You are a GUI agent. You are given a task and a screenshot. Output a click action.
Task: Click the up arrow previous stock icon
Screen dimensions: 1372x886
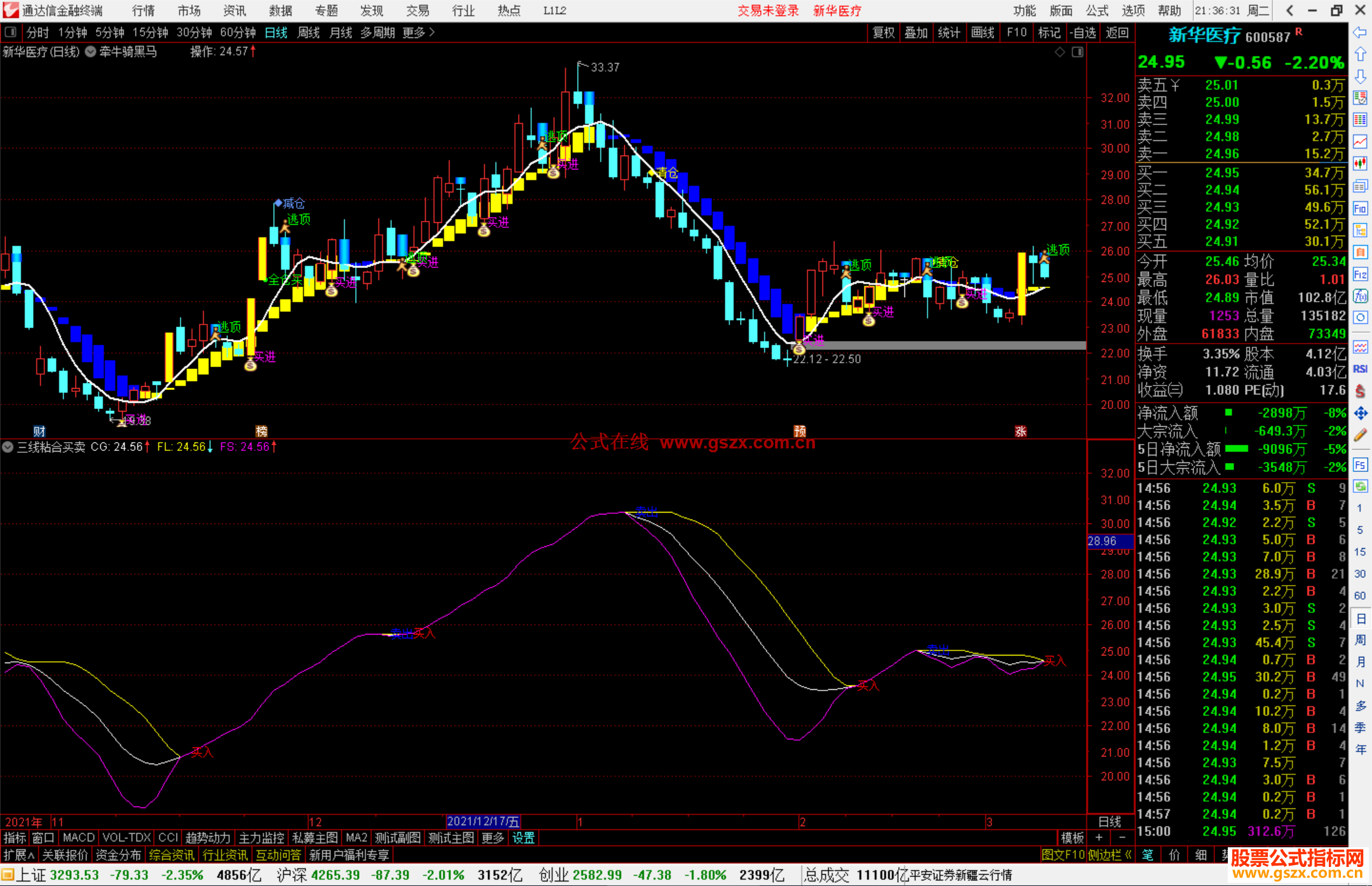pos(1360,55)
